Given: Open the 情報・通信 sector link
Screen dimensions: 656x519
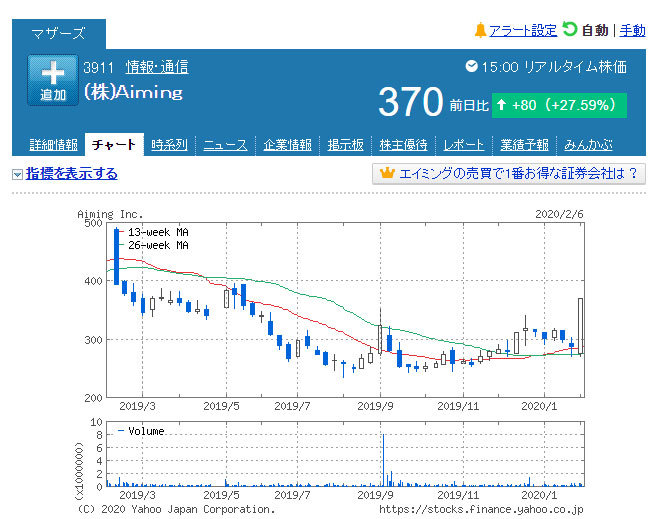Looking at the screenshot, I should (x=157, y=67).
